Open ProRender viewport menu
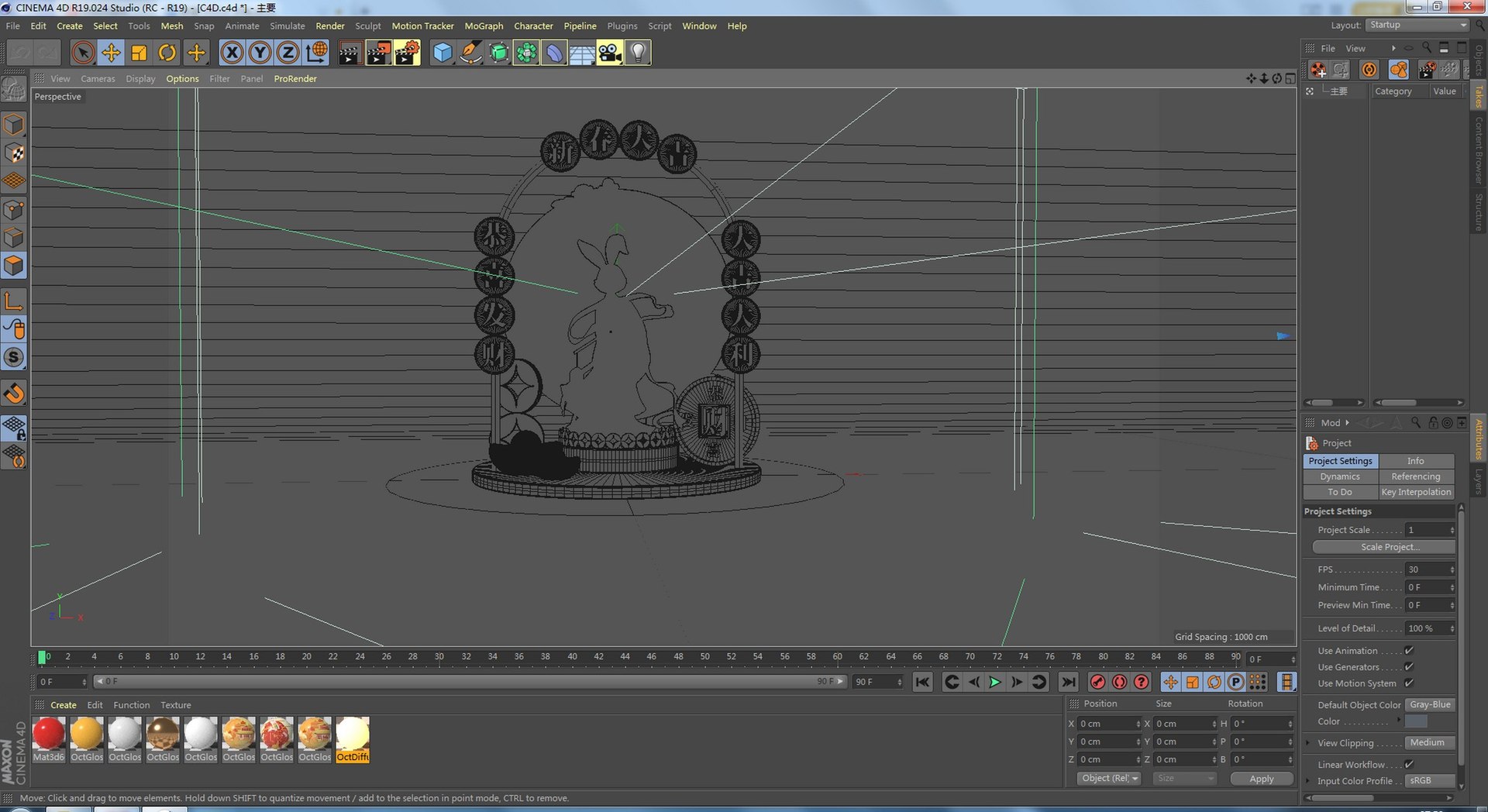1488x812 pixels. [295, 78]
